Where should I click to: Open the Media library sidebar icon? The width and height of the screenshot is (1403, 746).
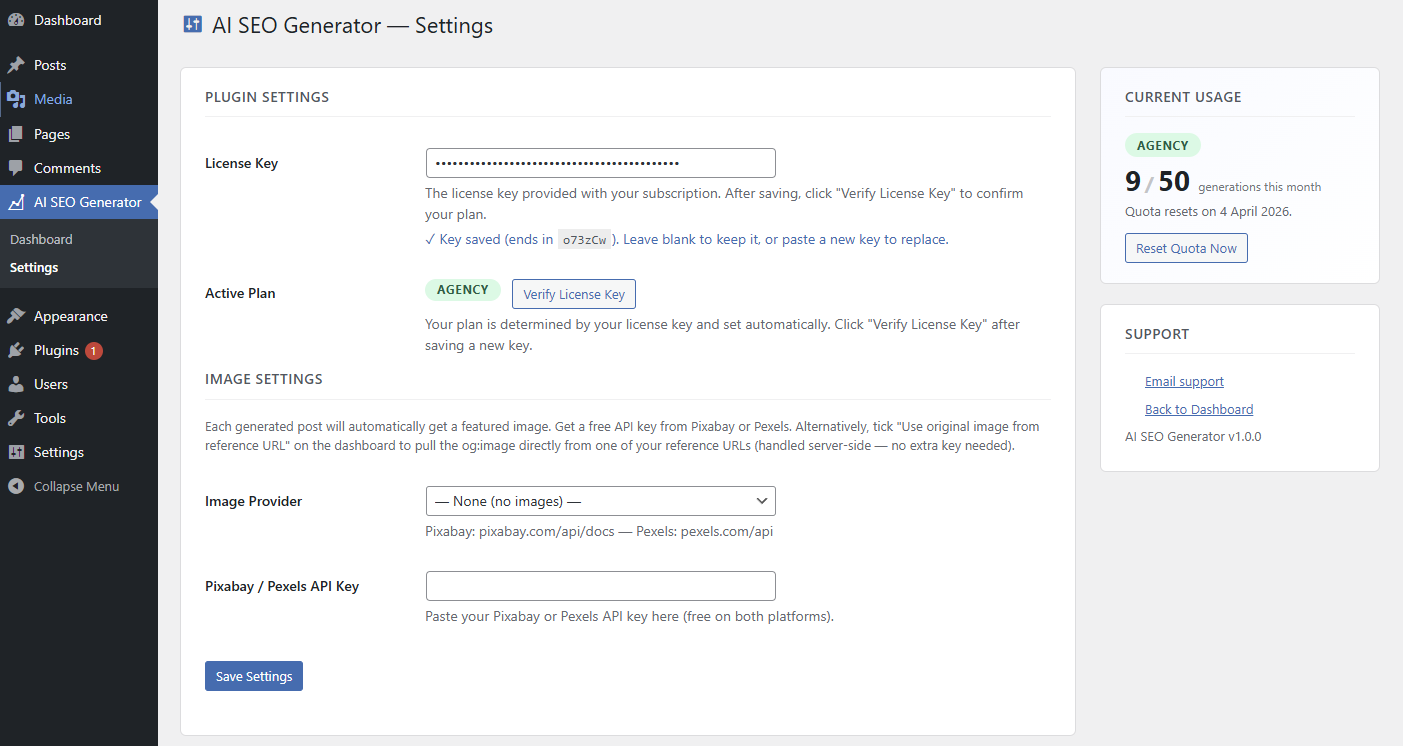[22, 99]
